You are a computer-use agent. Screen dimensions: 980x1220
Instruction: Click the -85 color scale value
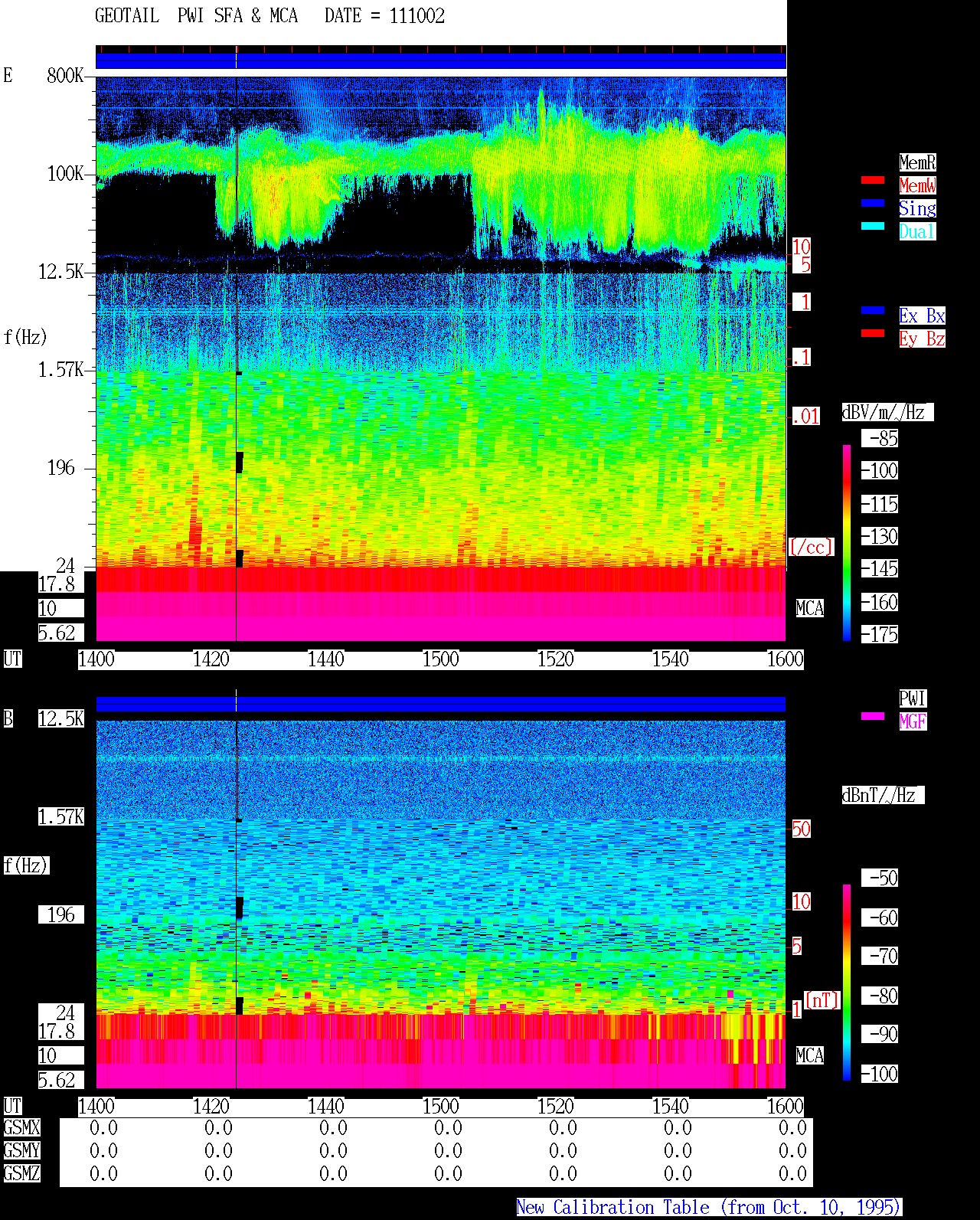880,439
